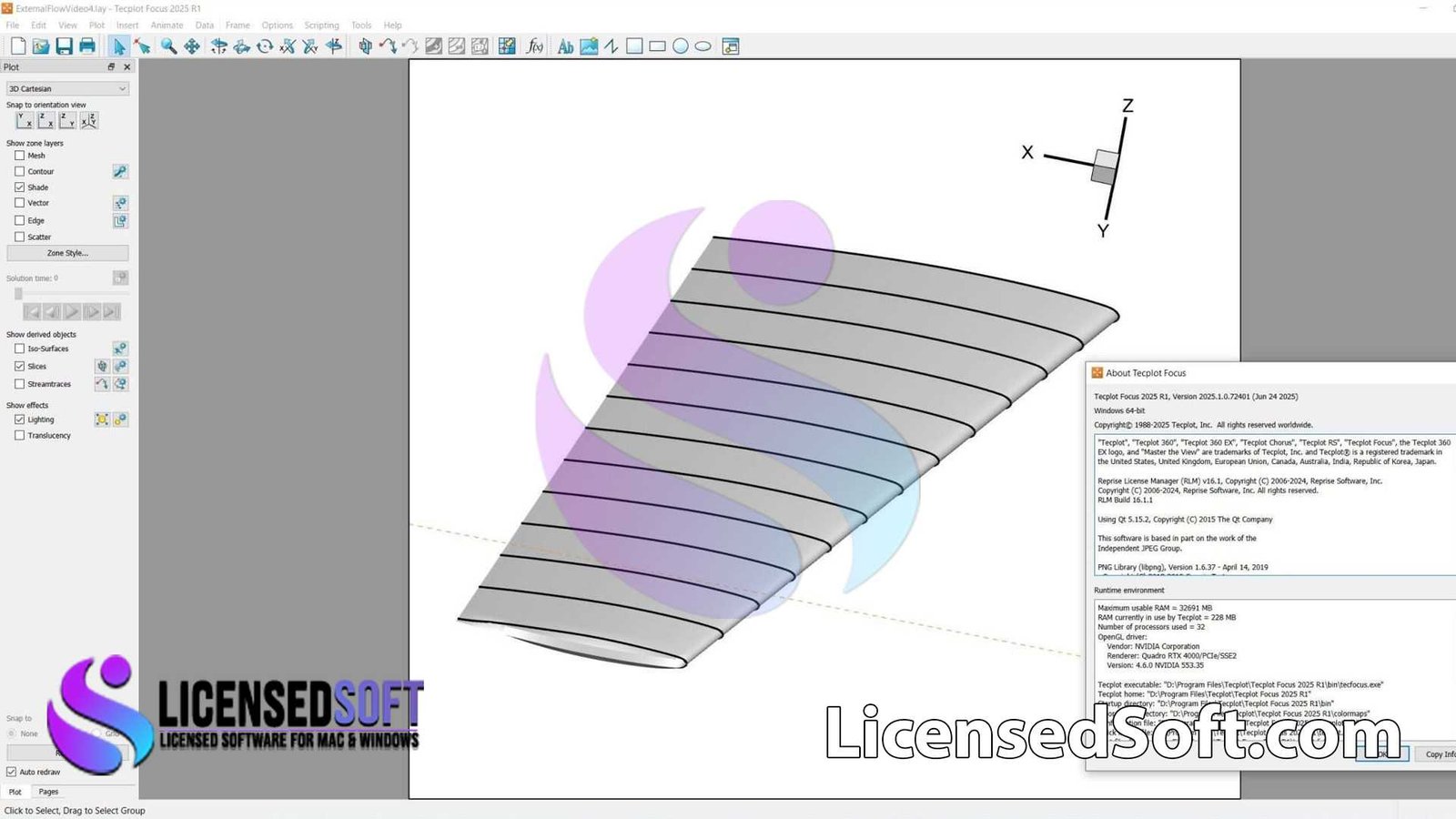Click the Print toolbar icon
Image resolution: width=1456 pixels, height=819 pixels.
(87, 45)
